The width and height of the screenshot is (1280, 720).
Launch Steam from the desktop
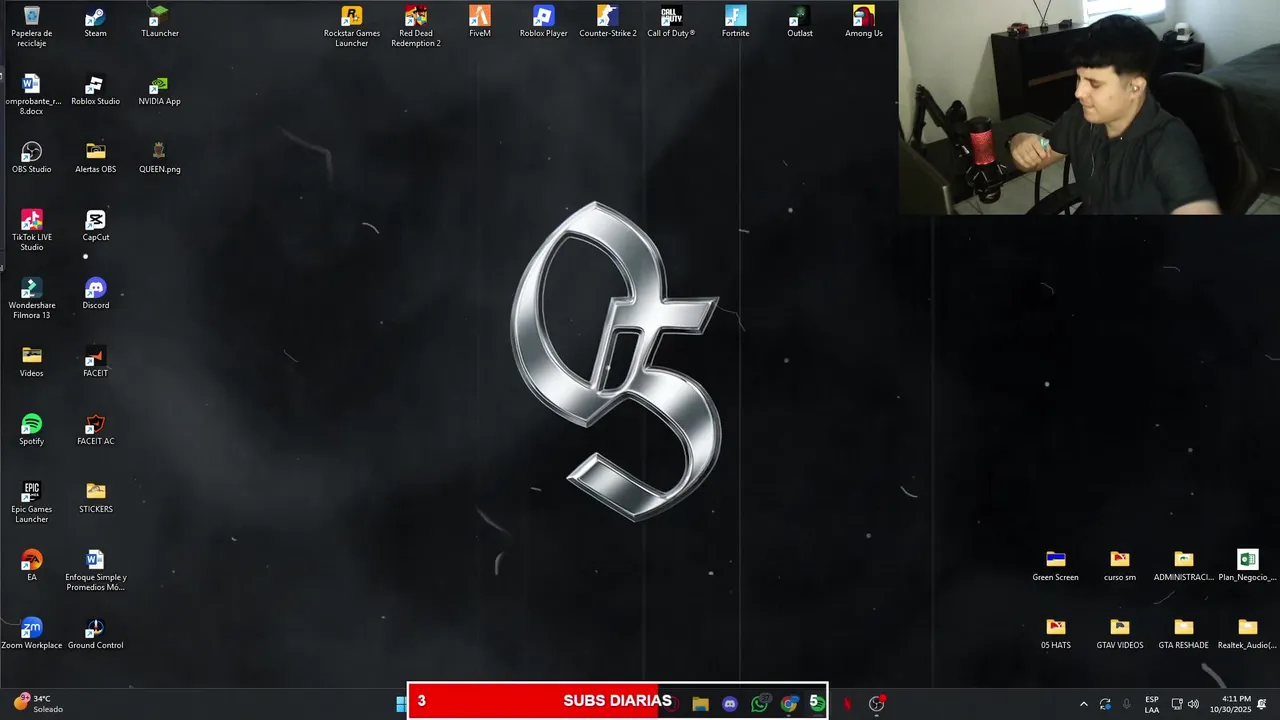95,22
